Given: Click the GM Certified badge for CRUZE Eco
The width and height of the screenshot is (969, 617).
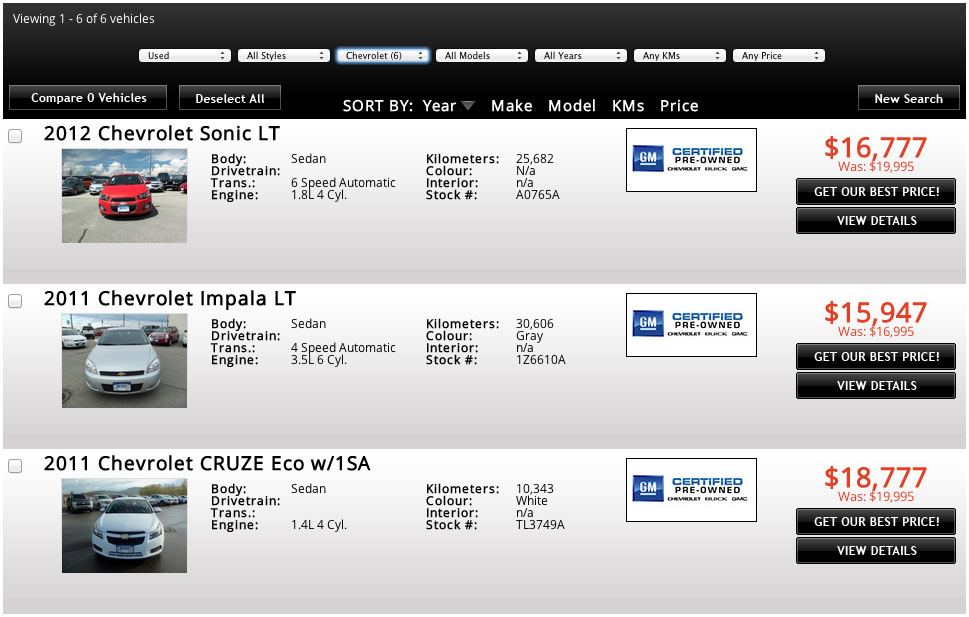Looking at the screenshot, I should click(691, 490).
